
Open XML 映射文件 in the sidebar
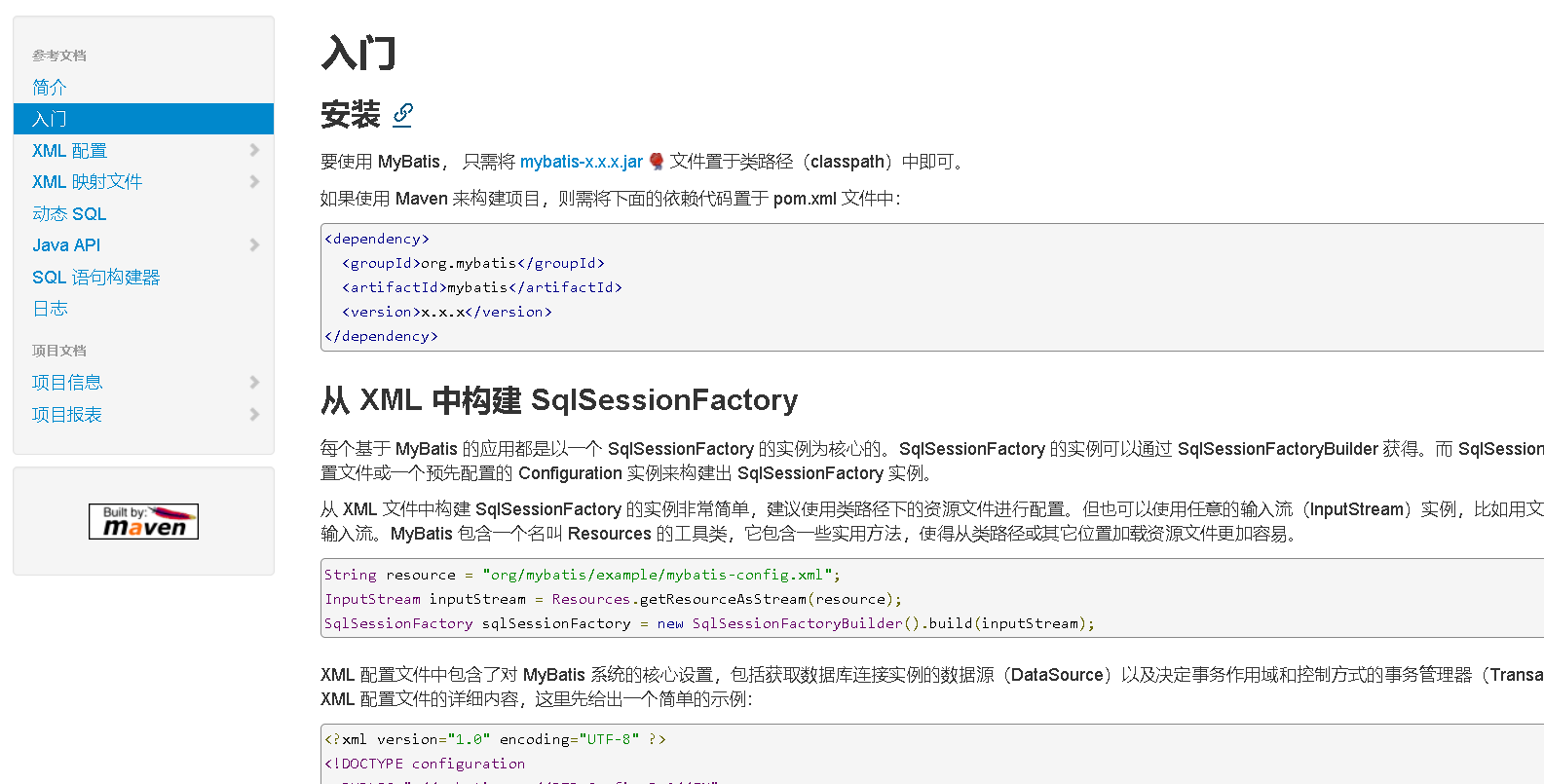87,182
